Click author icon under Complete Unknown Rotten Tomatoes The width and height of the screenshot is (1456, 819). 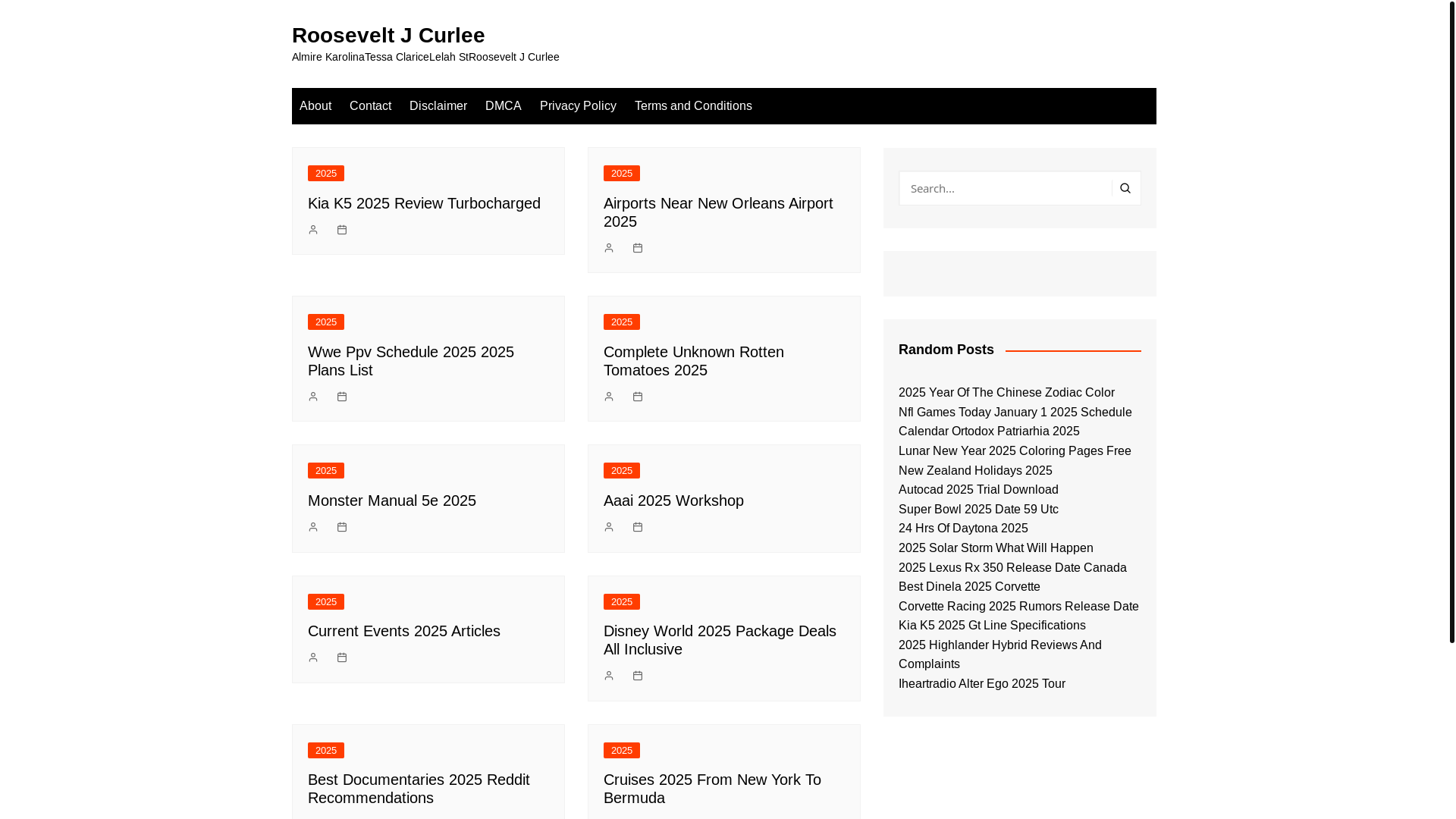(x=609, y=397)
